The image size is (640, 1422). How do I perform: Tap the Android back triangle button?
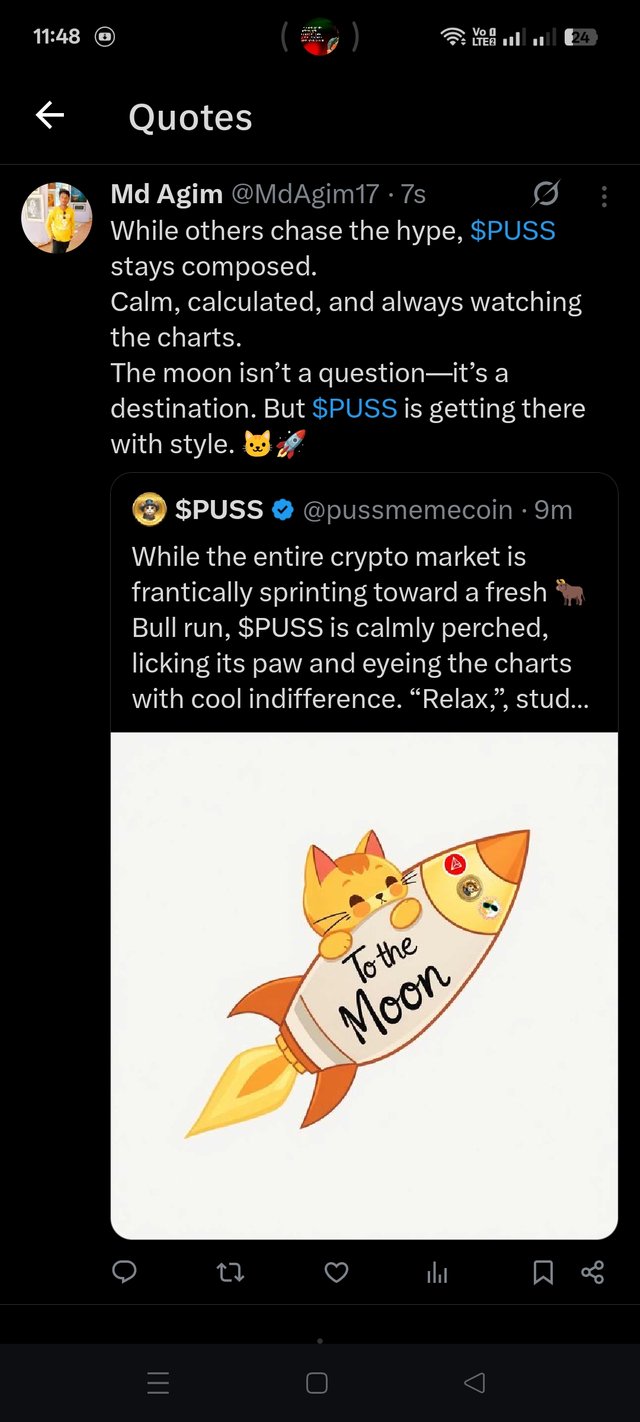pyautogui.click(x=475, y=1383)
